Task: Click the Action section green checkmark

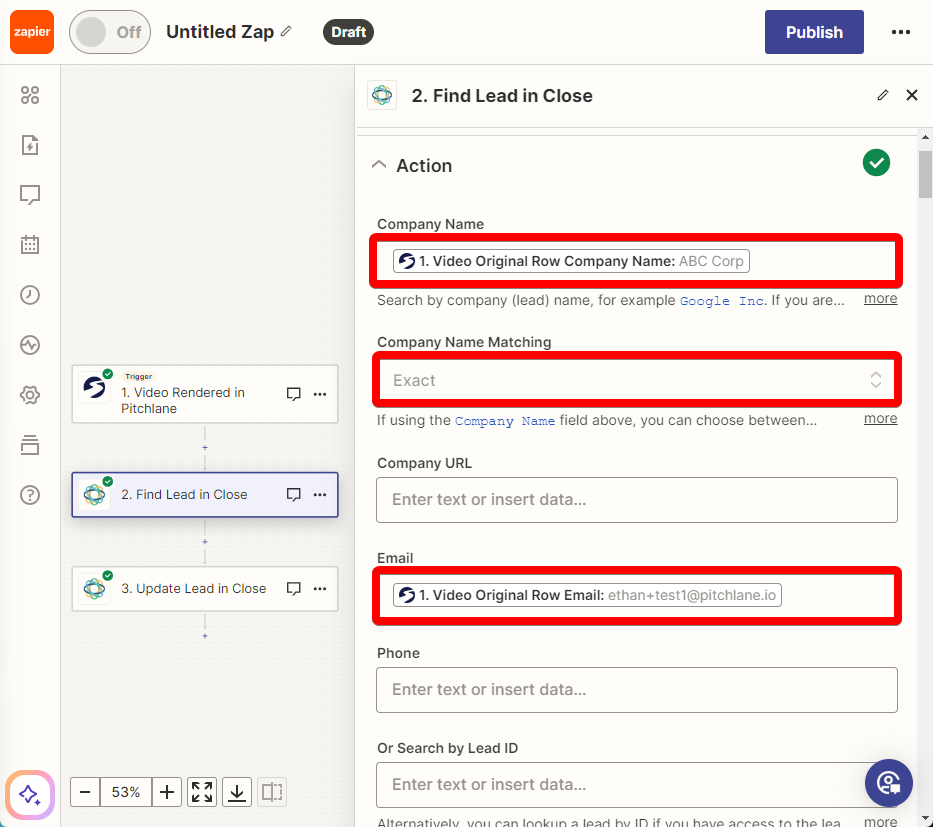Action: click(876, 163)
